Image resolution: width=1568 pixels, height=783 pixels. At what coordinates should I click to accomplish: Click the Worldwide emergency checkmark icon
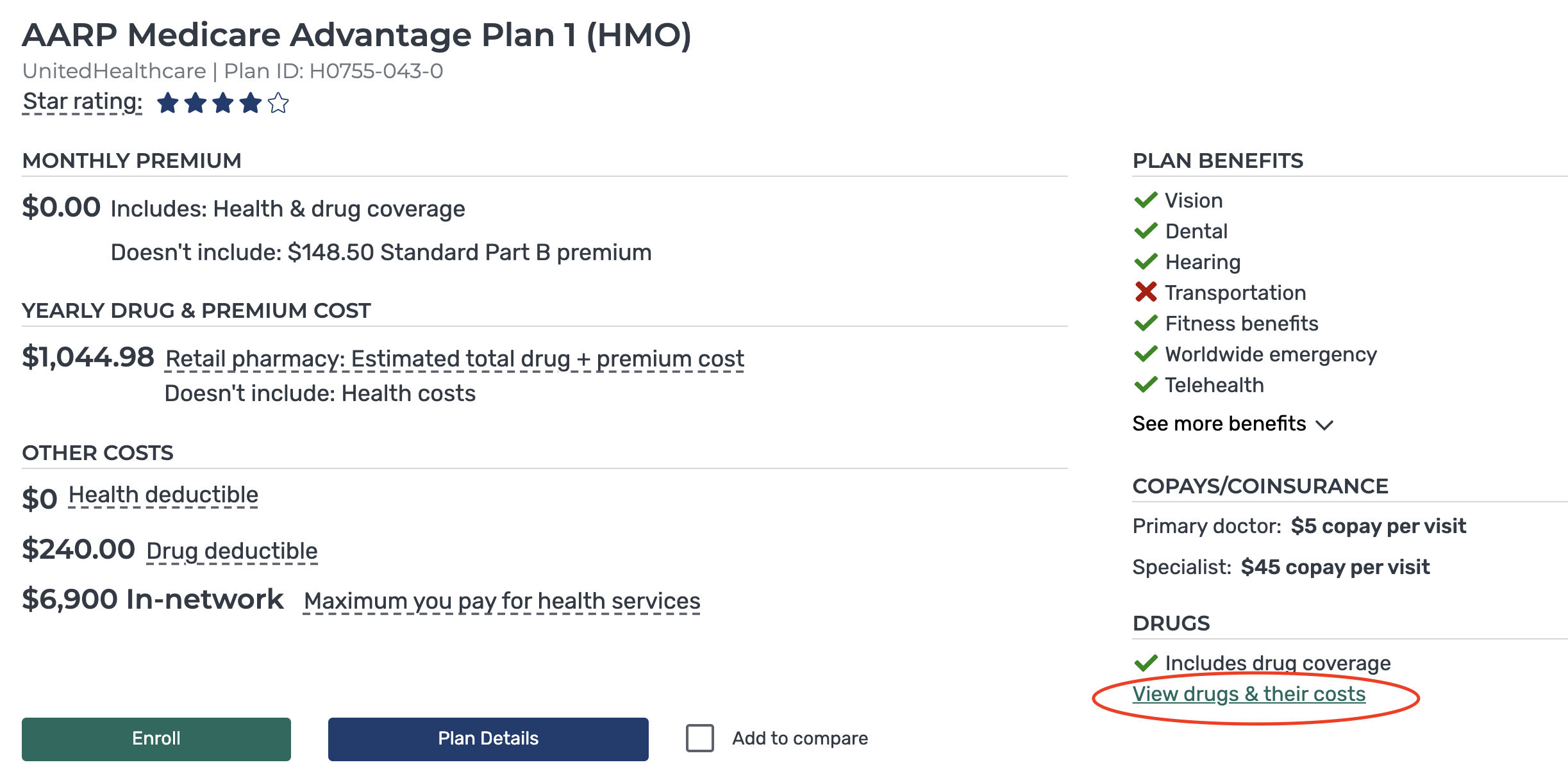tap(1146, 354)
